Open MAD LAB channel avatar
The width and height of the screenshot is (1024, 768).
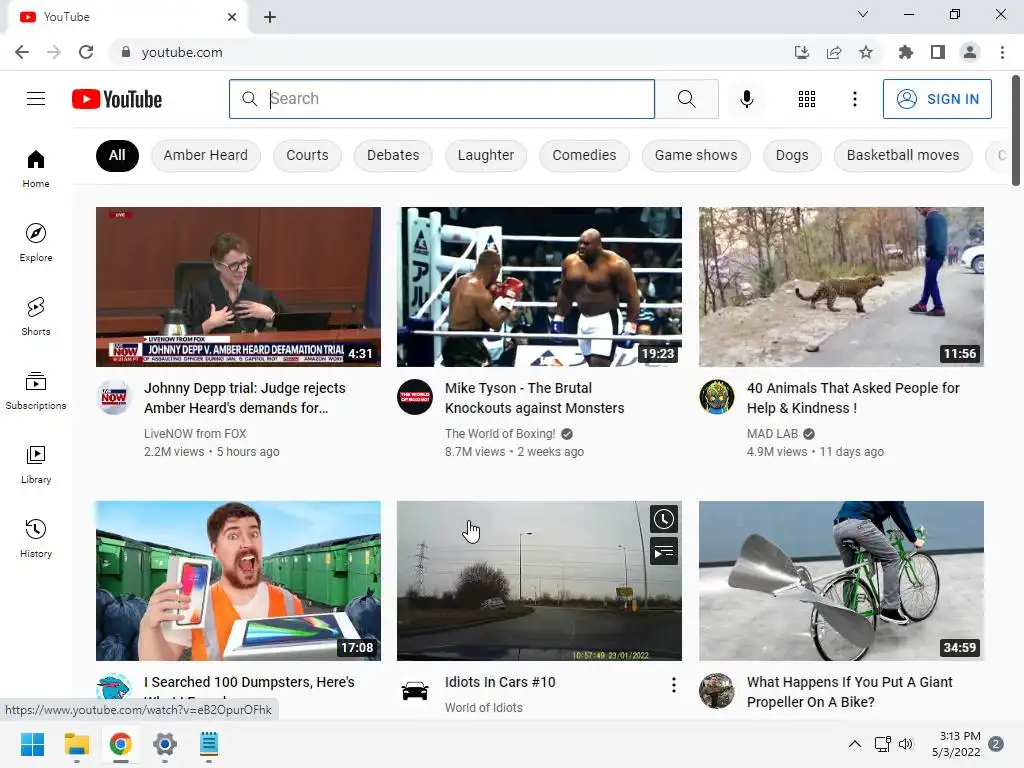pyautogui.click(x=716, y=397)
